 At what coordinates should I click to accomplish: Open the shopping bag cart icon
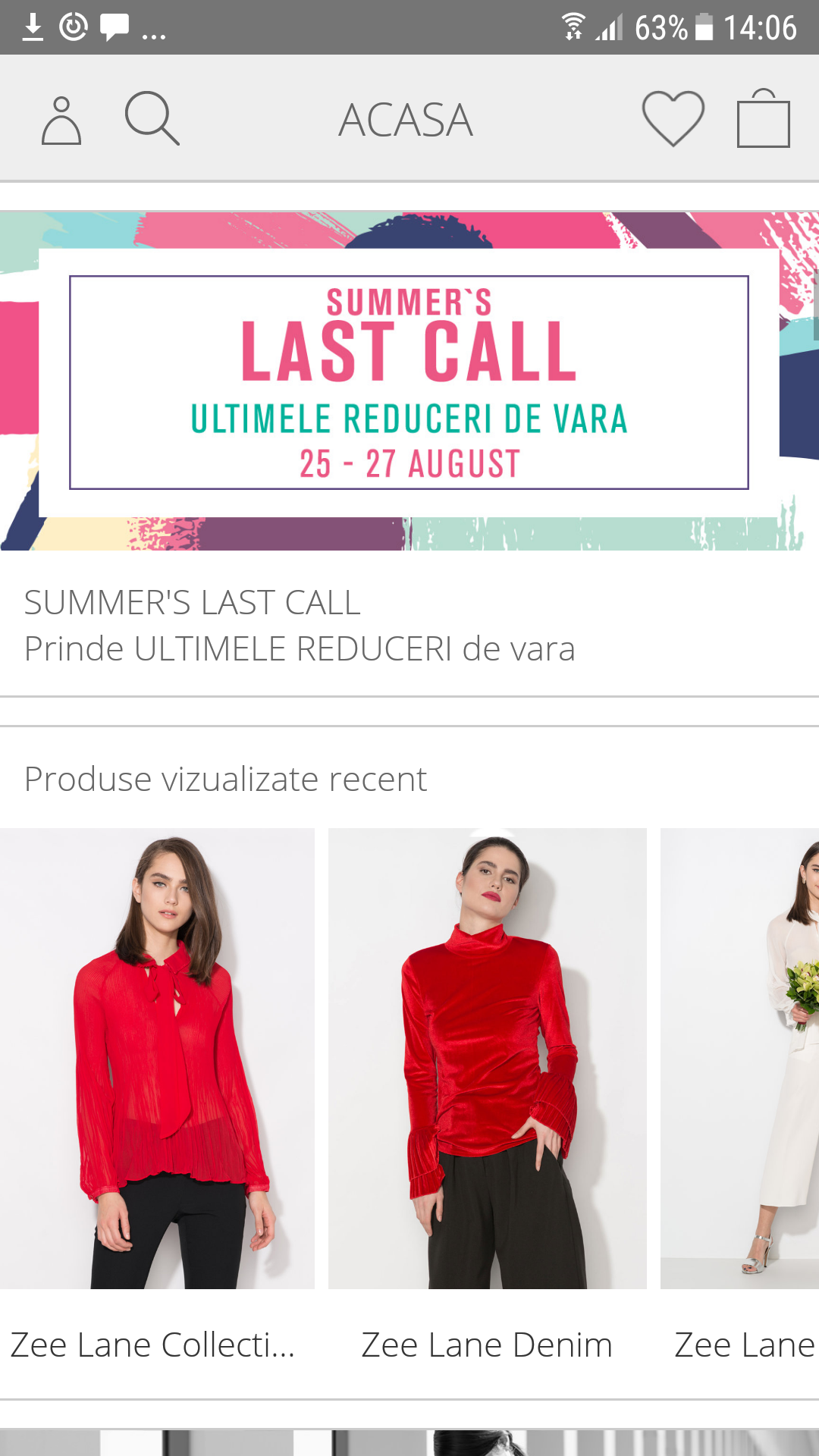click(764, 118)
